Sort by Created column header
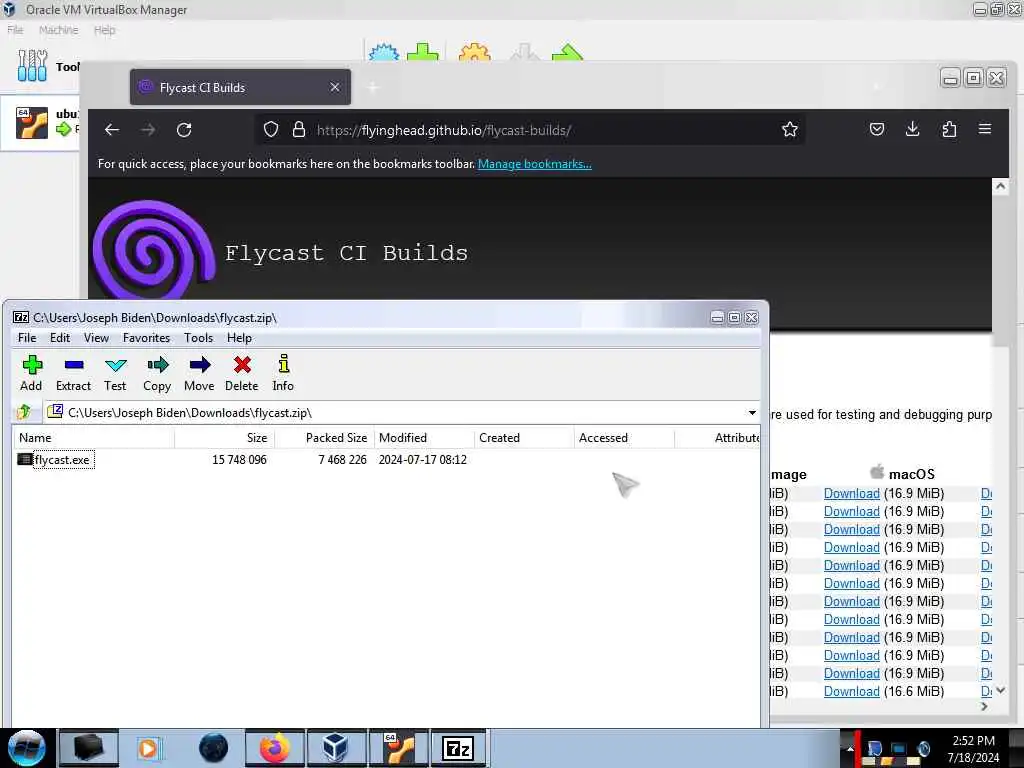1024x768 pixels. (x=524, y=438)
